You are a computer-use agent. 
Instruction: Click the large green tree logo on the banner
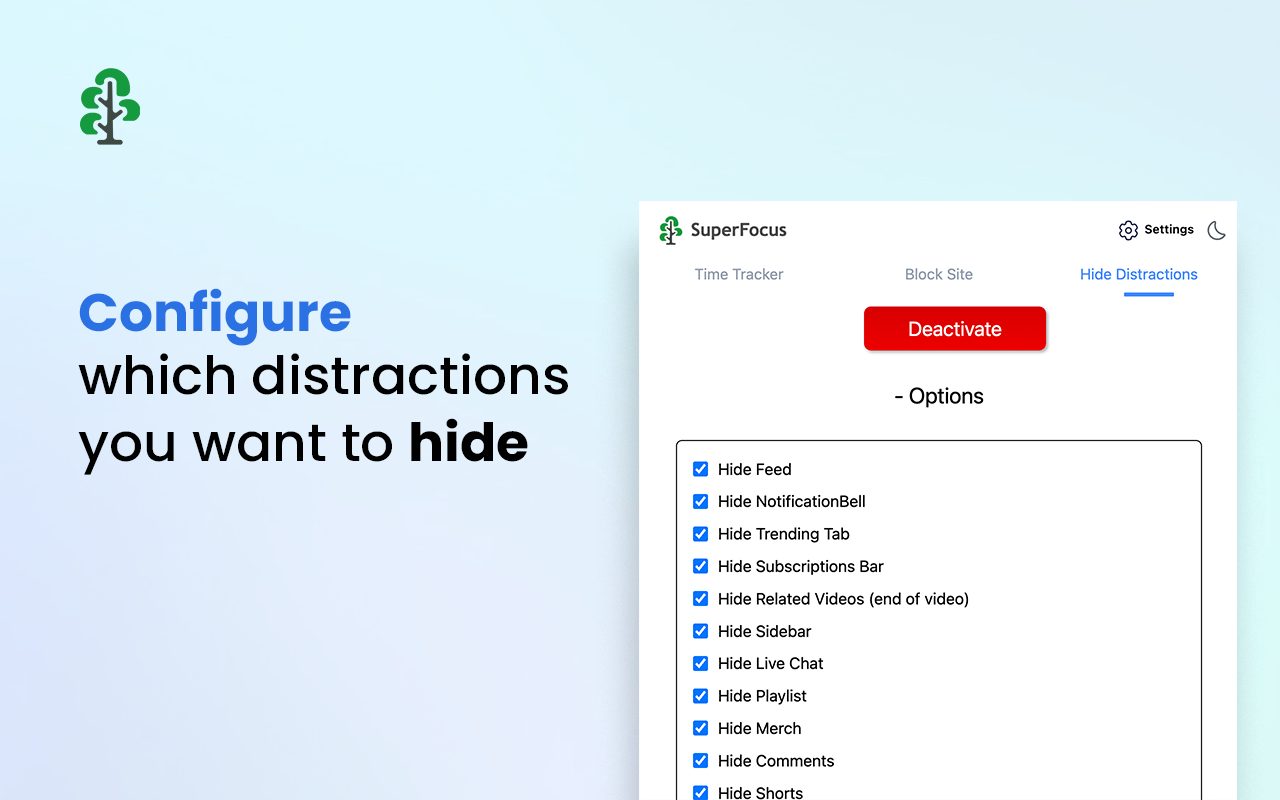(x=110, y=107)
